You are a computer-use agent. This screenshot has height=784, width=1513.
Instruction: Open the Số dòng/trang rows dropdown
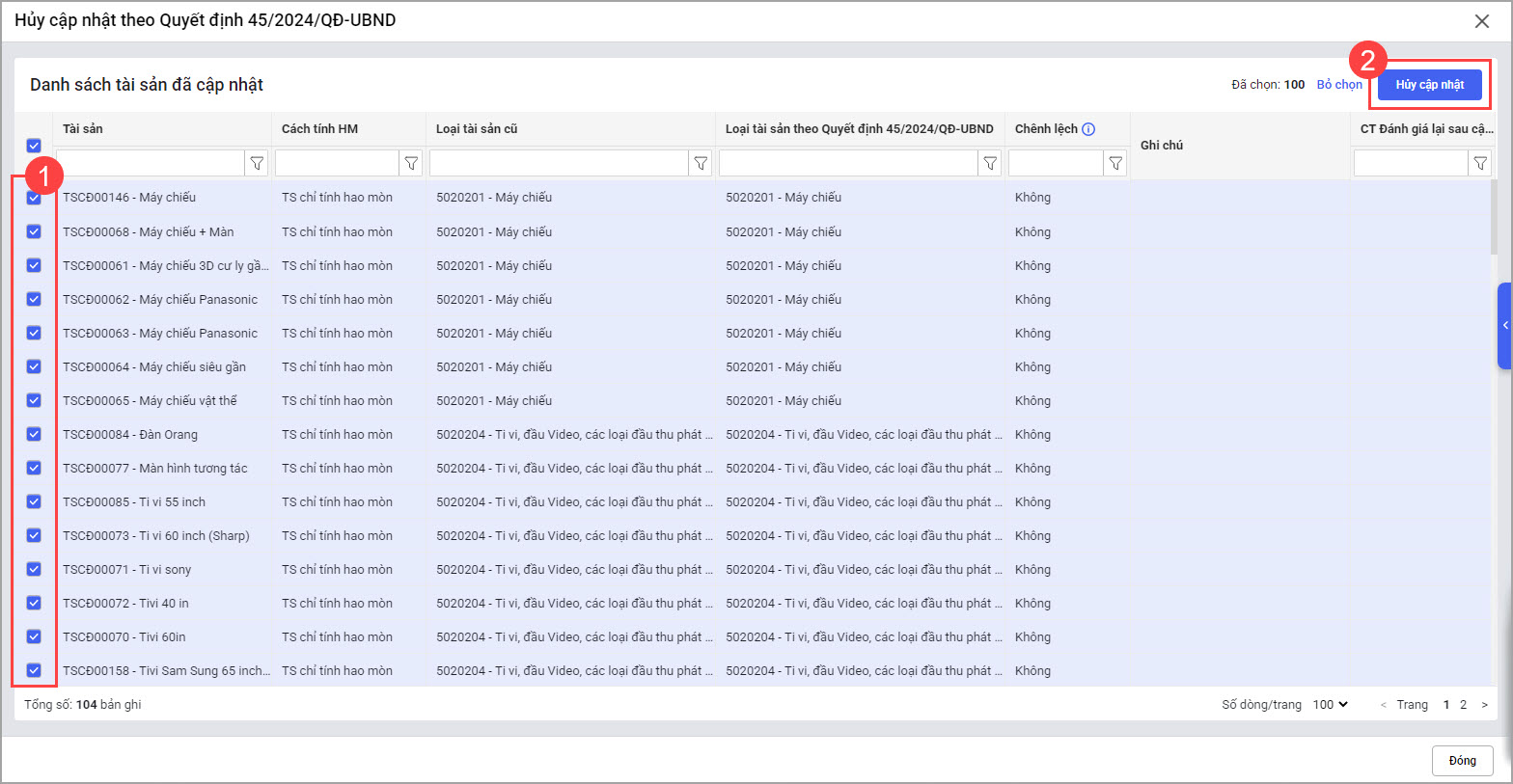click(x=1331, y=705)
